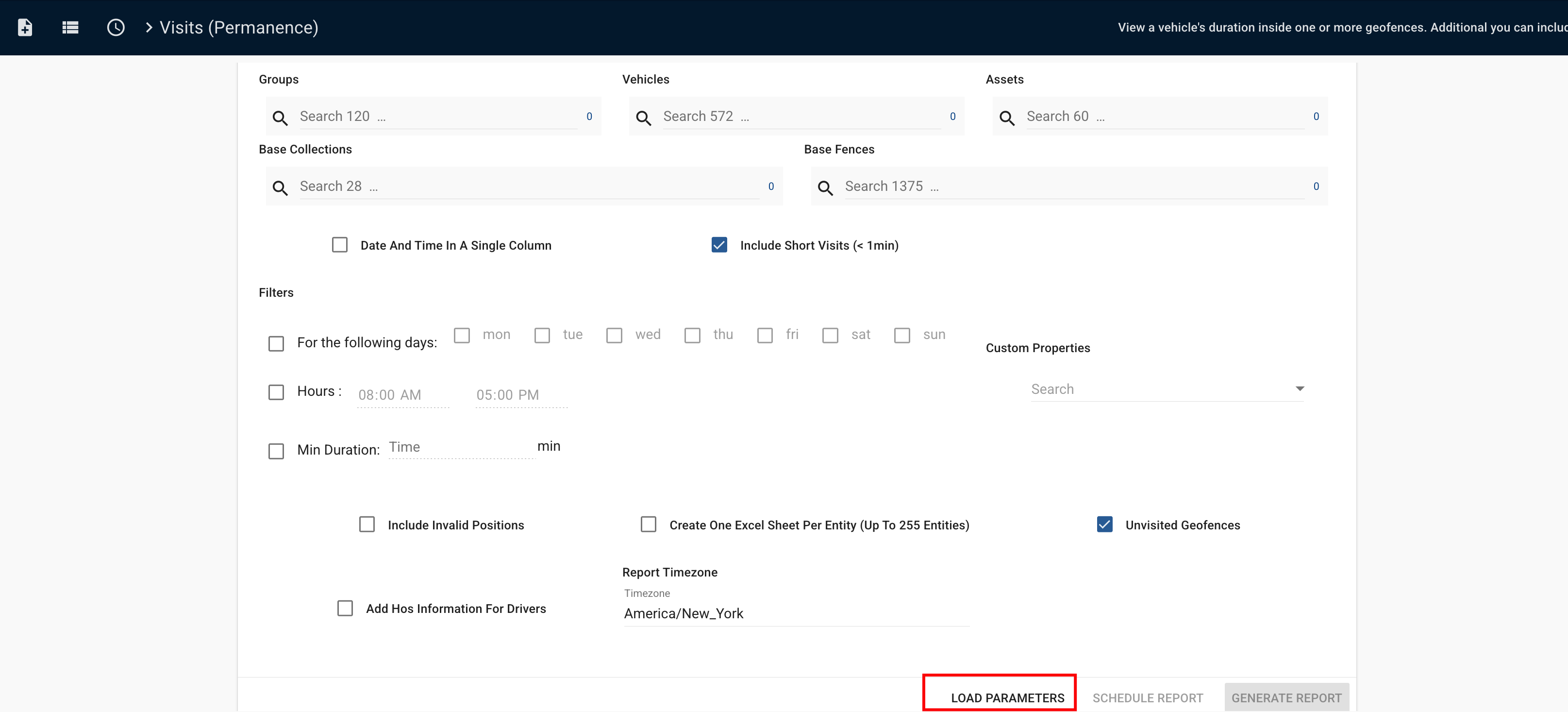Uncheck Include Short Visits checkbox

(719, 245)
